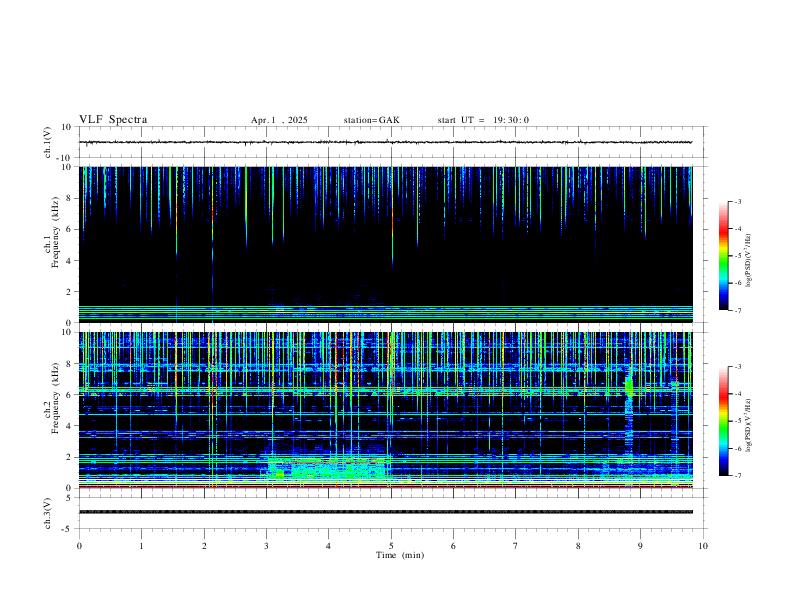Select the "start UT = 19:30:0" text

pyautogui.click(x=483, y=120)
